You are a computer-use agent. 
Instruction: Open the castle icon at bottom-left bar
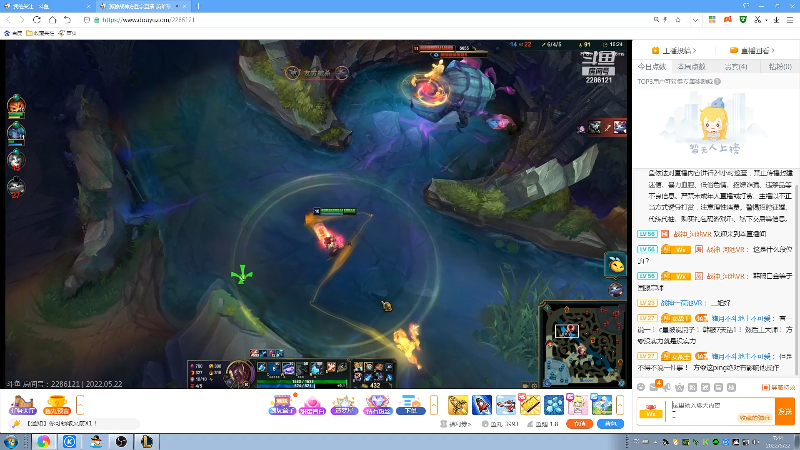[22, 405]
